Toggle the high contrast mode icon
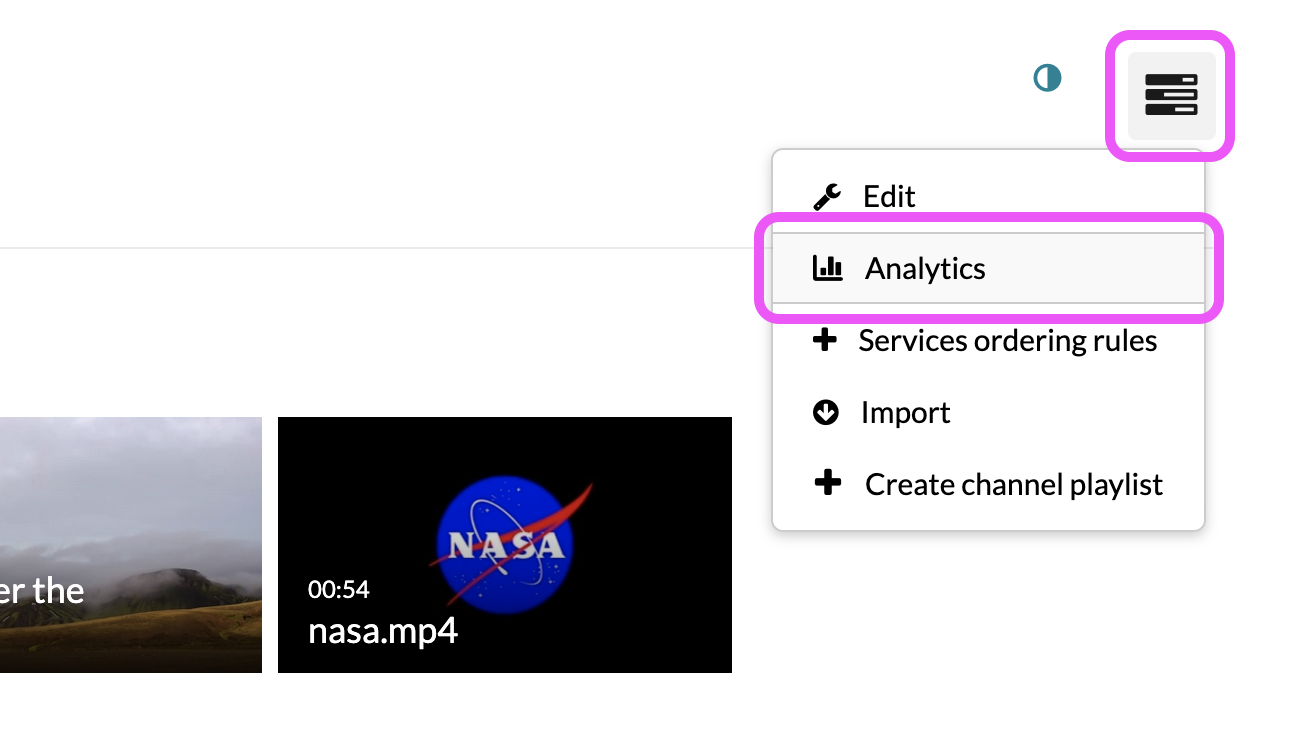1298x734 pixels. pyautogui.click(x=1047, y=78)
